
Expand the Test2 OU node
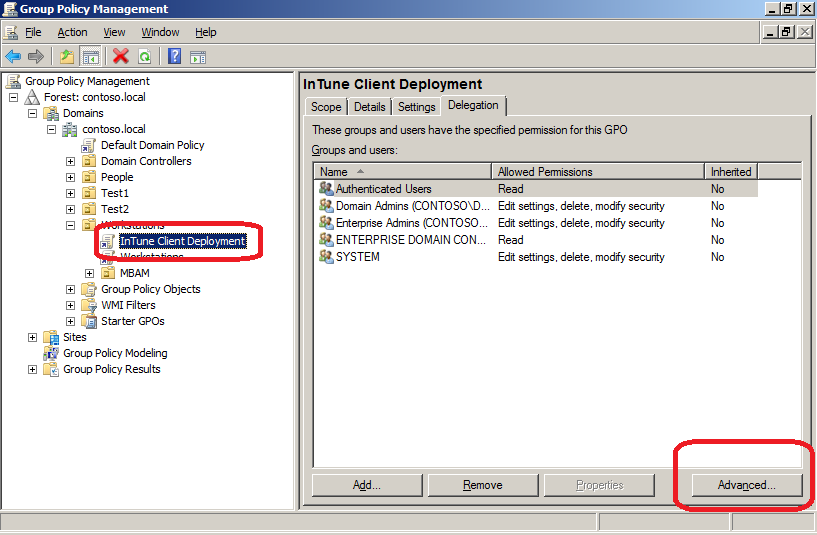point(70,209)
